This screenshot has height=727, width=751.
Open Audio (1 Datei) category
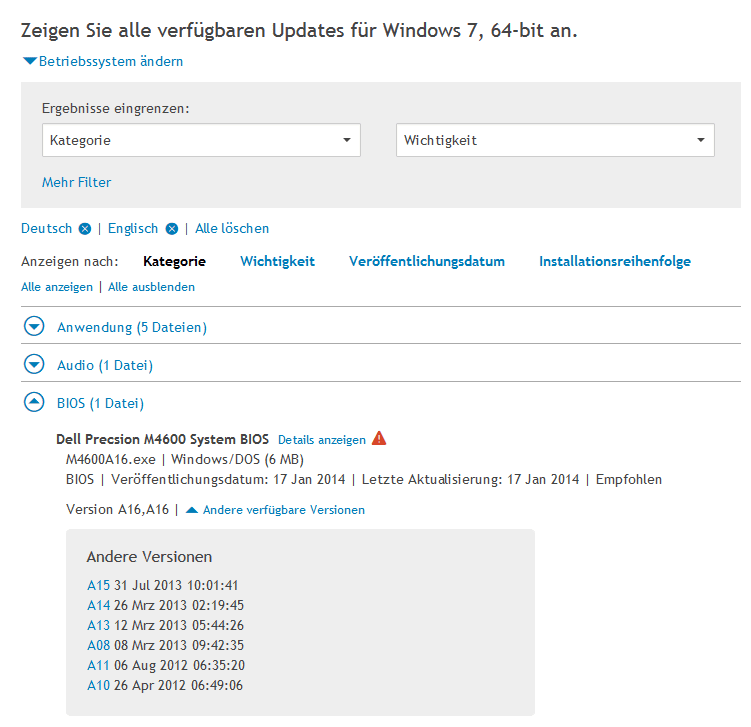(105, 365)
